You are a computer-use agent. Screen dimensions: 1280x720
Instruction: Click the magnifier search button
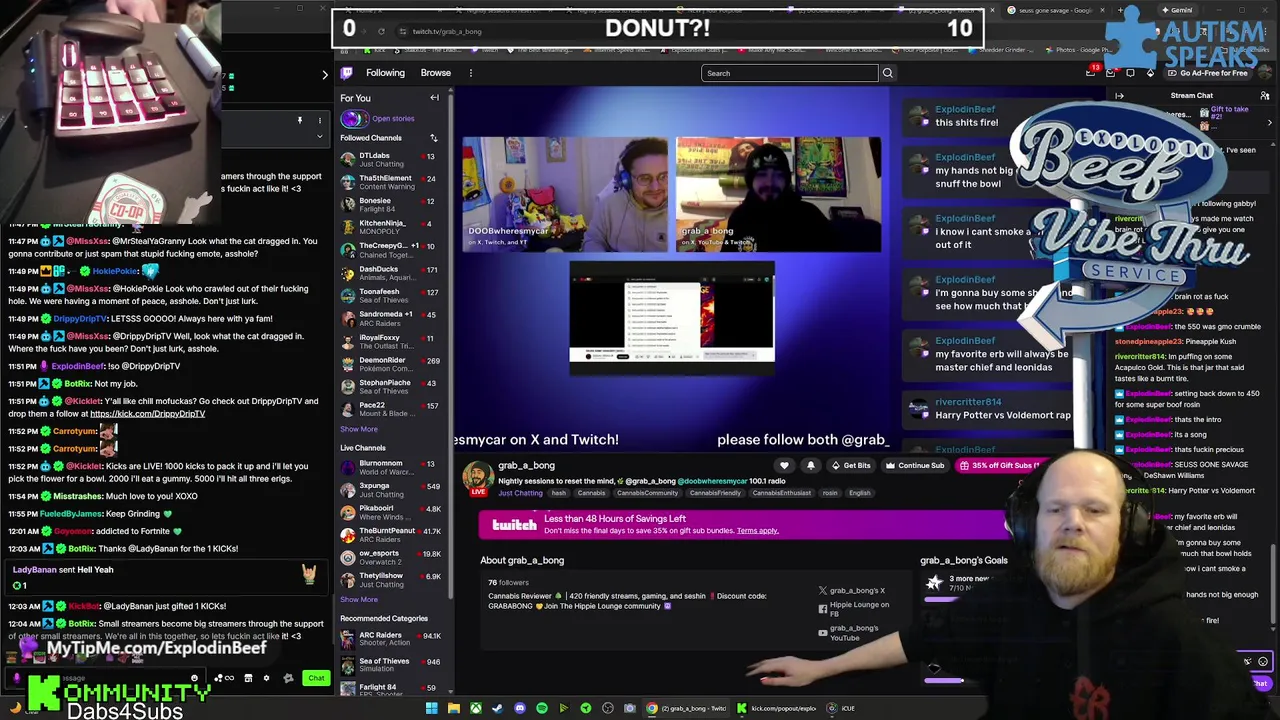pos(887,73)
